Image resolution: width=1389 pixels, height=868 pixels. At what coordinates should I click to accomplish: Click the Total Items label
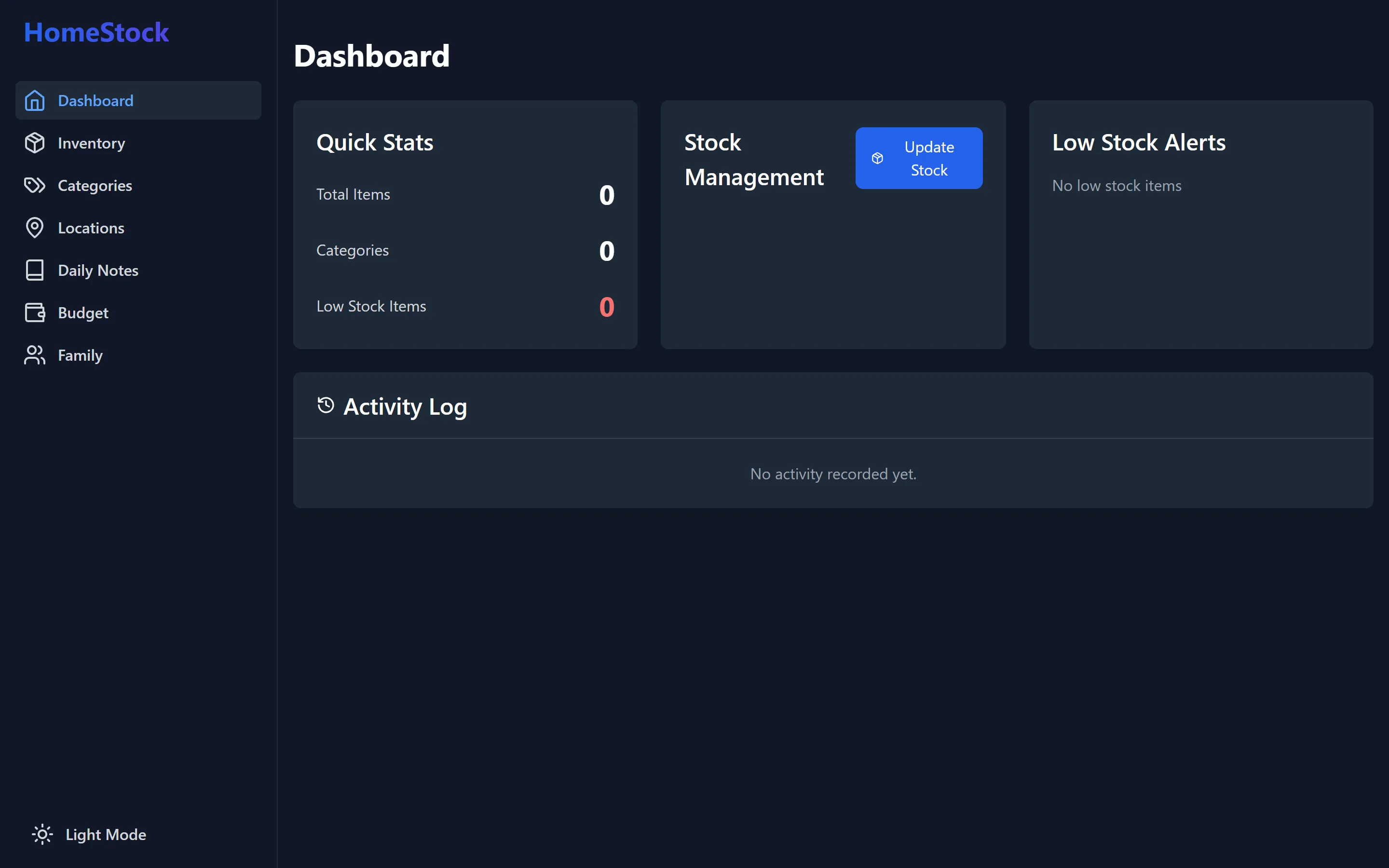353,195
